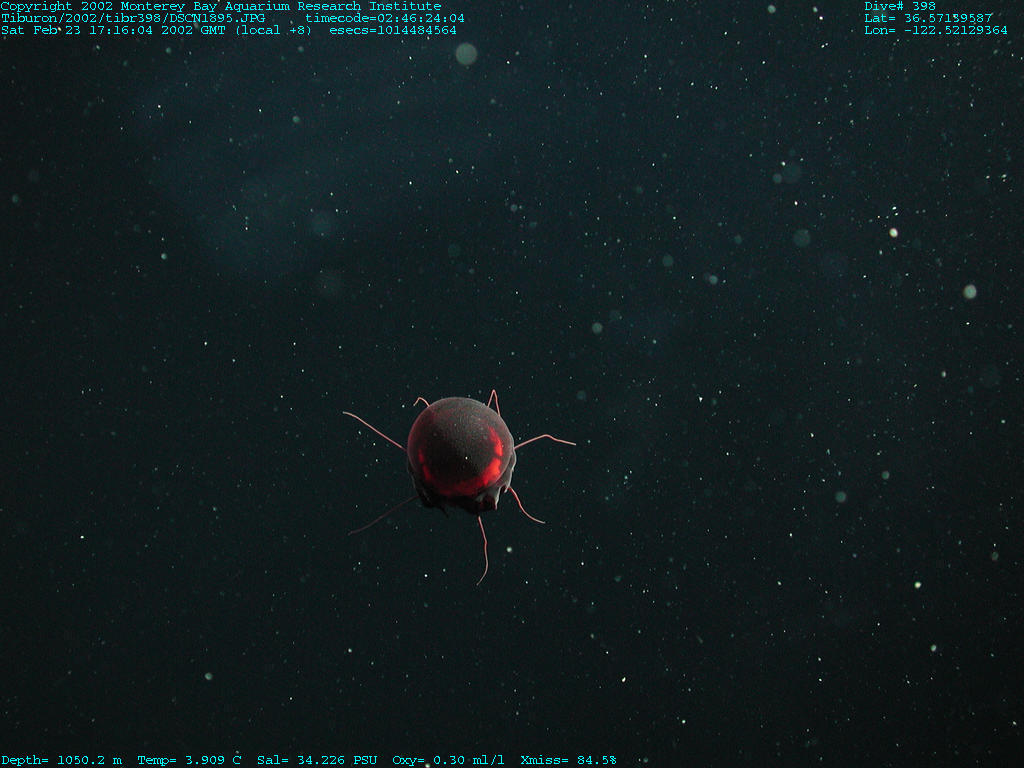Click the Xmiss= 84.5% reading
Screen dimensions: 1024x768
click(568, 760)
